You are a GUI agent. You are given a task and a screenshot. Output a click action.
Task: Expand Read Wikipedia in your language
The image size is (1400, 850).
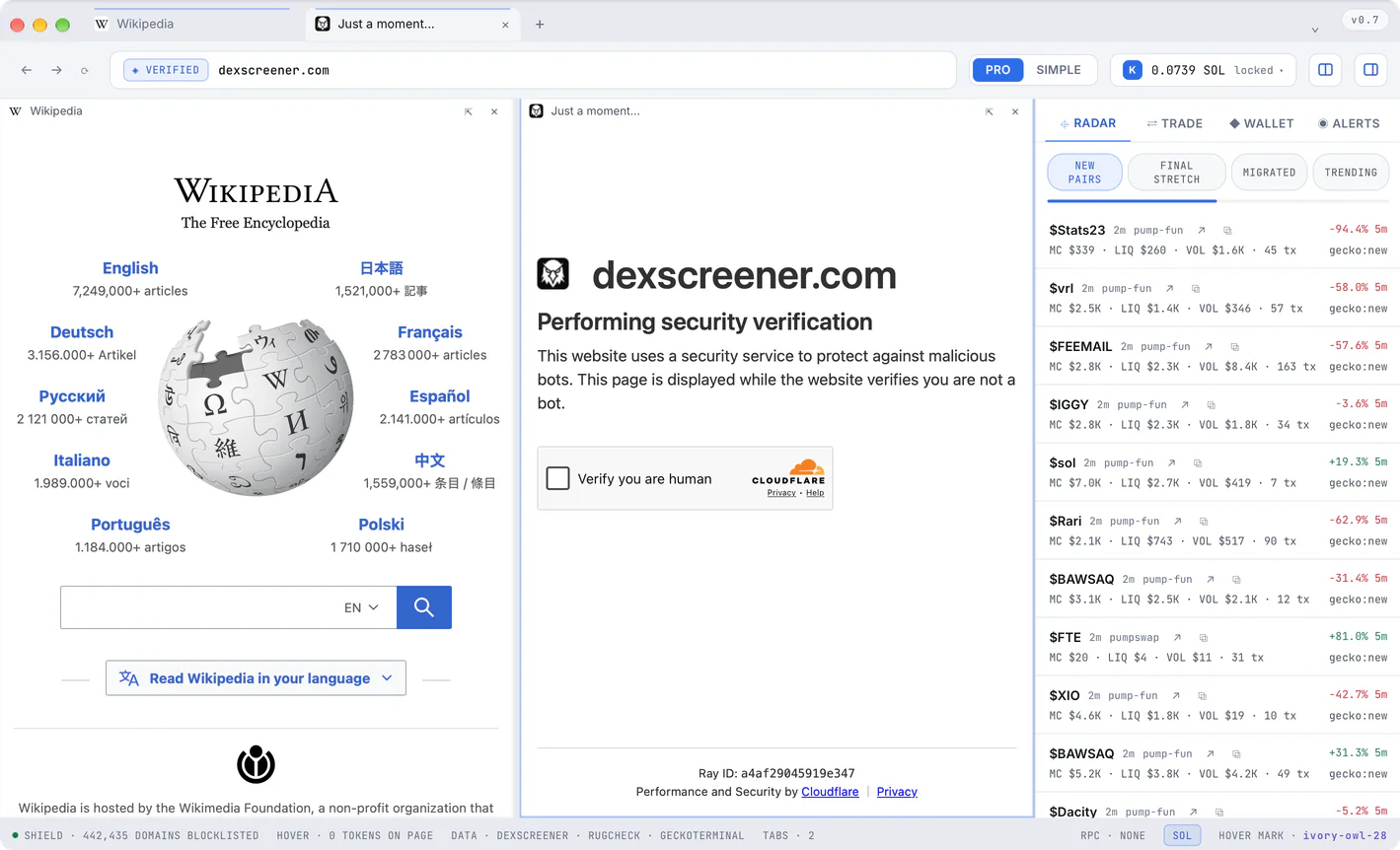[256, 678]
